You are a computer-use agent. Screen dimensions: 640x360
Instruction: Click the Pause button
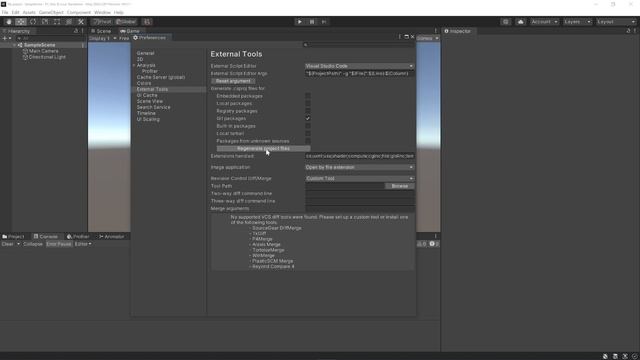(x=312, y=22)
